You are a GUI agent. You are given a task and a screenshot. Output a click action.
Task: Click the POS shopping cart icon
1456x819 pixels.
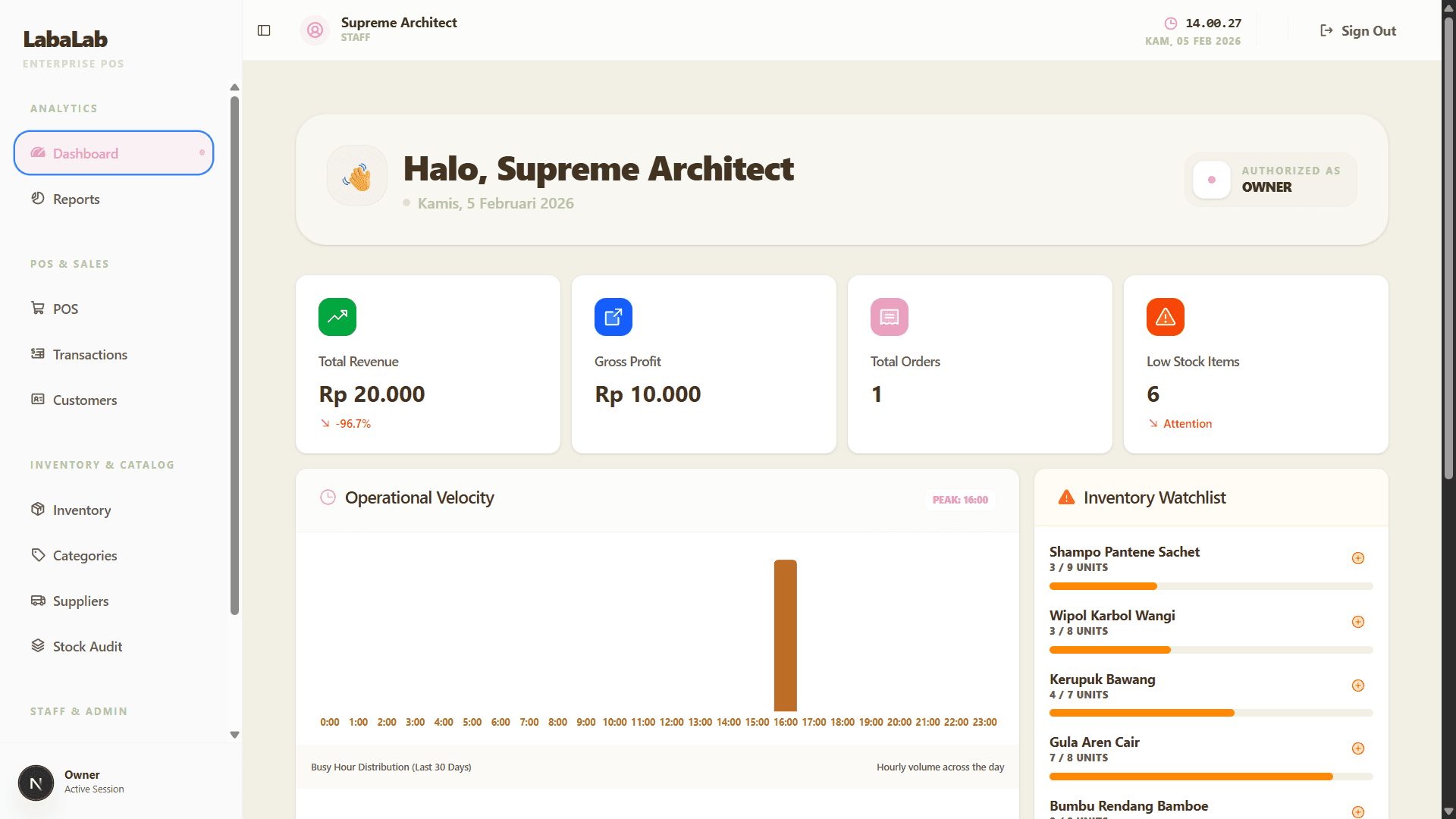coord(38,308)
